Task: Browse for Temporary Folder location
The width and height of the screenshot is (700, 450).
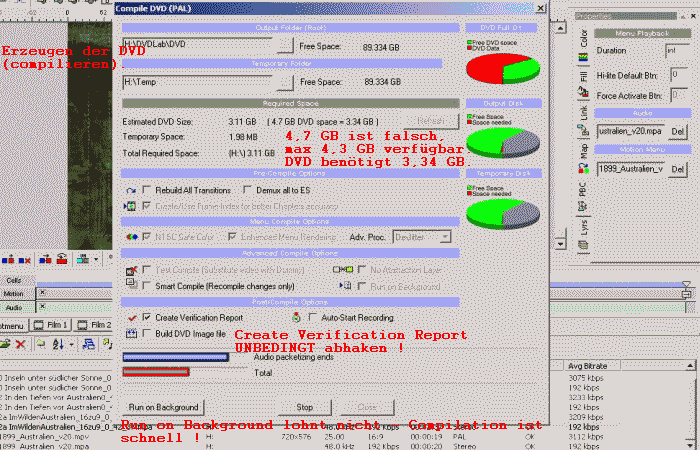Action: pyautogui.click(x=285, y=83)
